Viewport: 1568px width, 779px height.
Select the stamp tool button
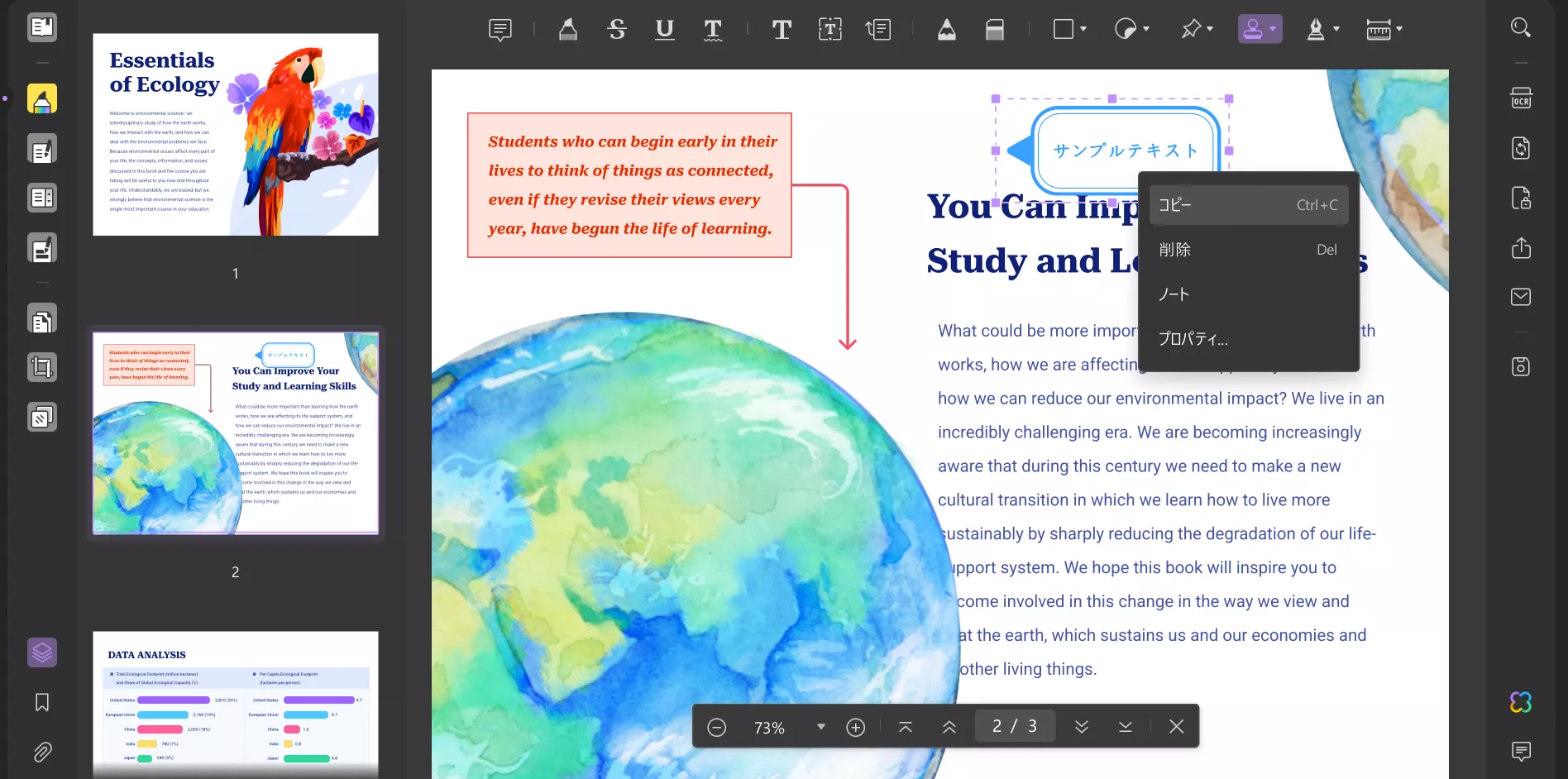1253,29
